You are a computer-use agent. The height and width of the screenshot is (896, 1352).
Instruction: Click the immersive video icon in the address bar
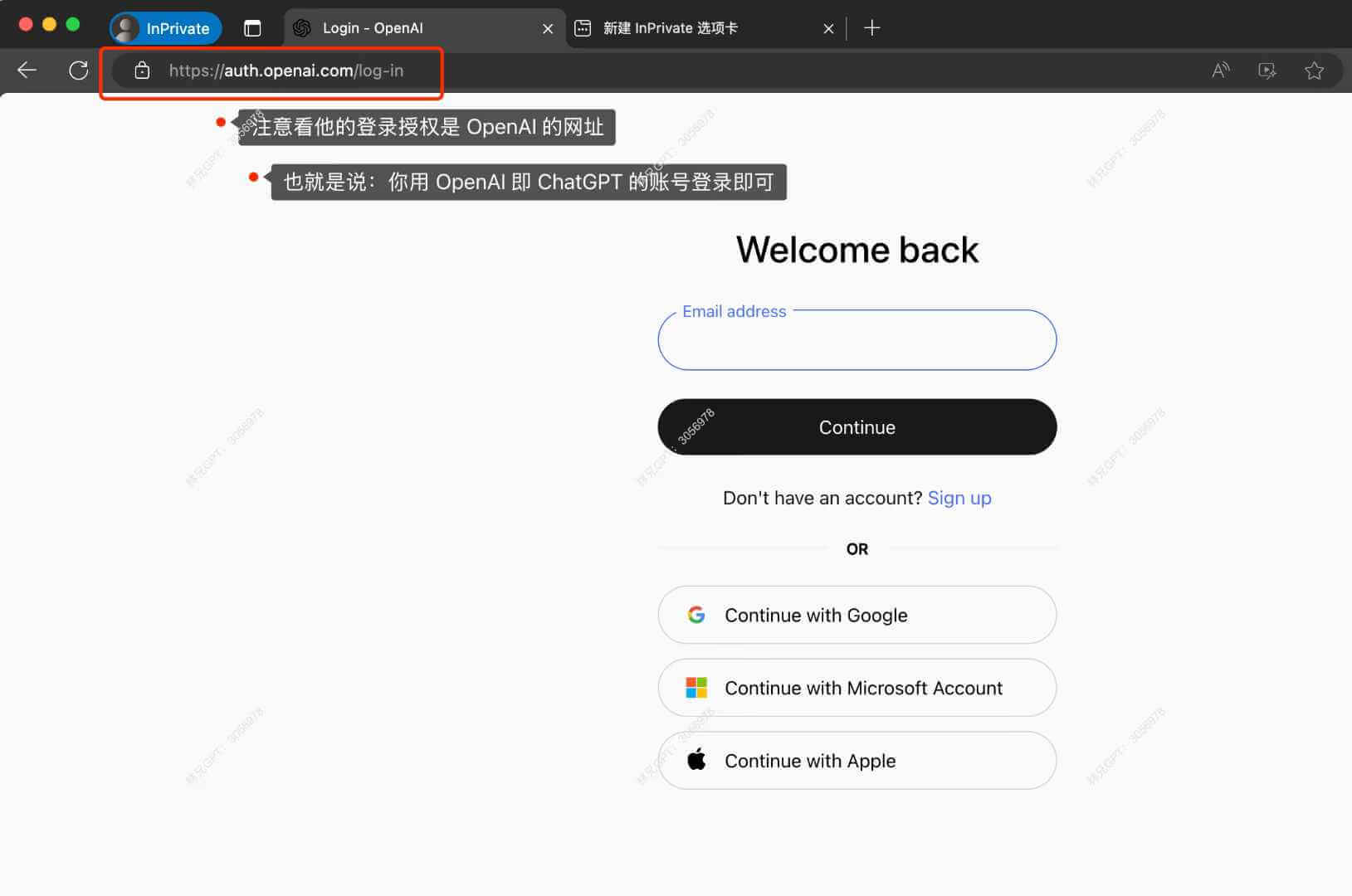coord(1267,71)
